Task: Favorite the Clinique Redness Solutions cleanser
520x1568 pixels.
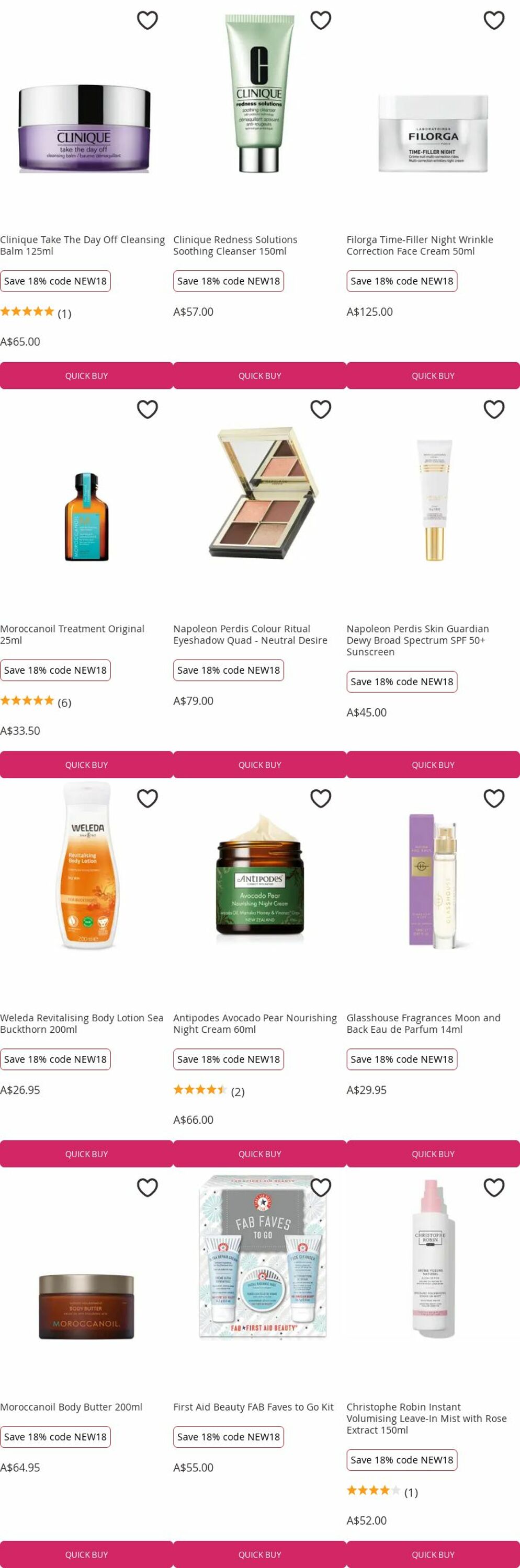Action: 321,20
